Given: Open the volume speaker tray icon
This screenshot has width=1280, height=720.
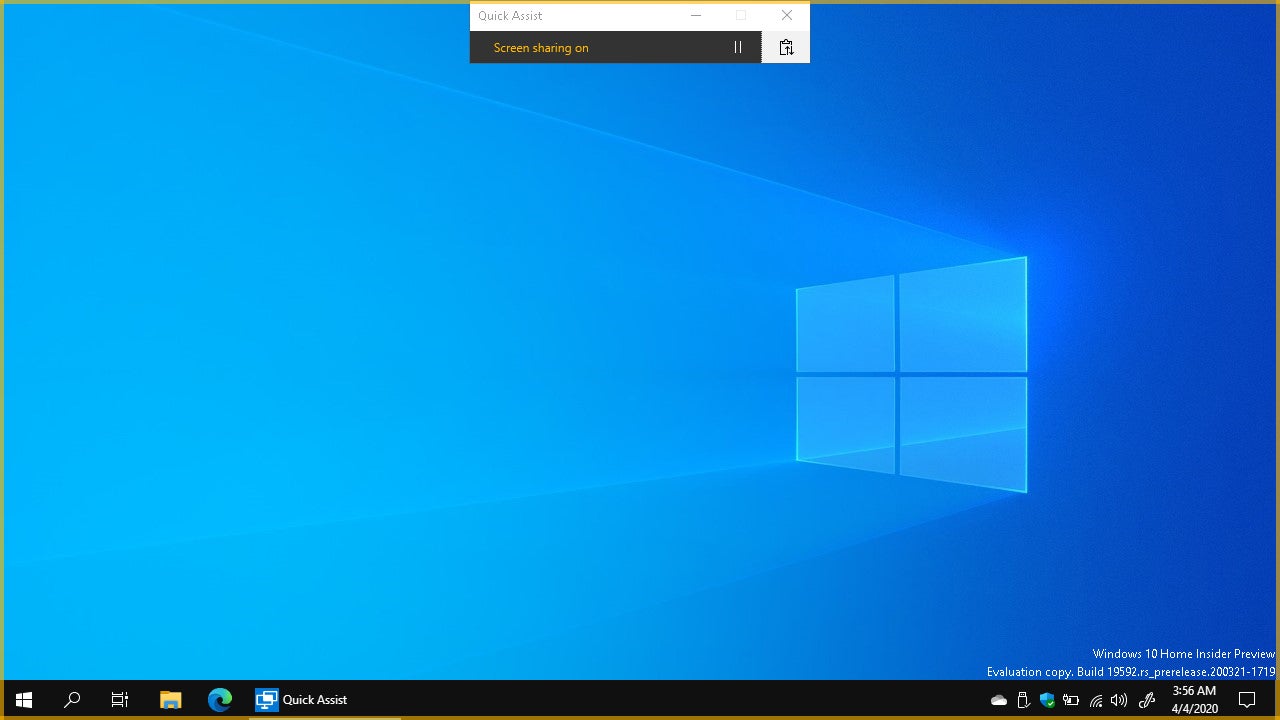Looking at the screenshot, I should [x=1119, y=700].
